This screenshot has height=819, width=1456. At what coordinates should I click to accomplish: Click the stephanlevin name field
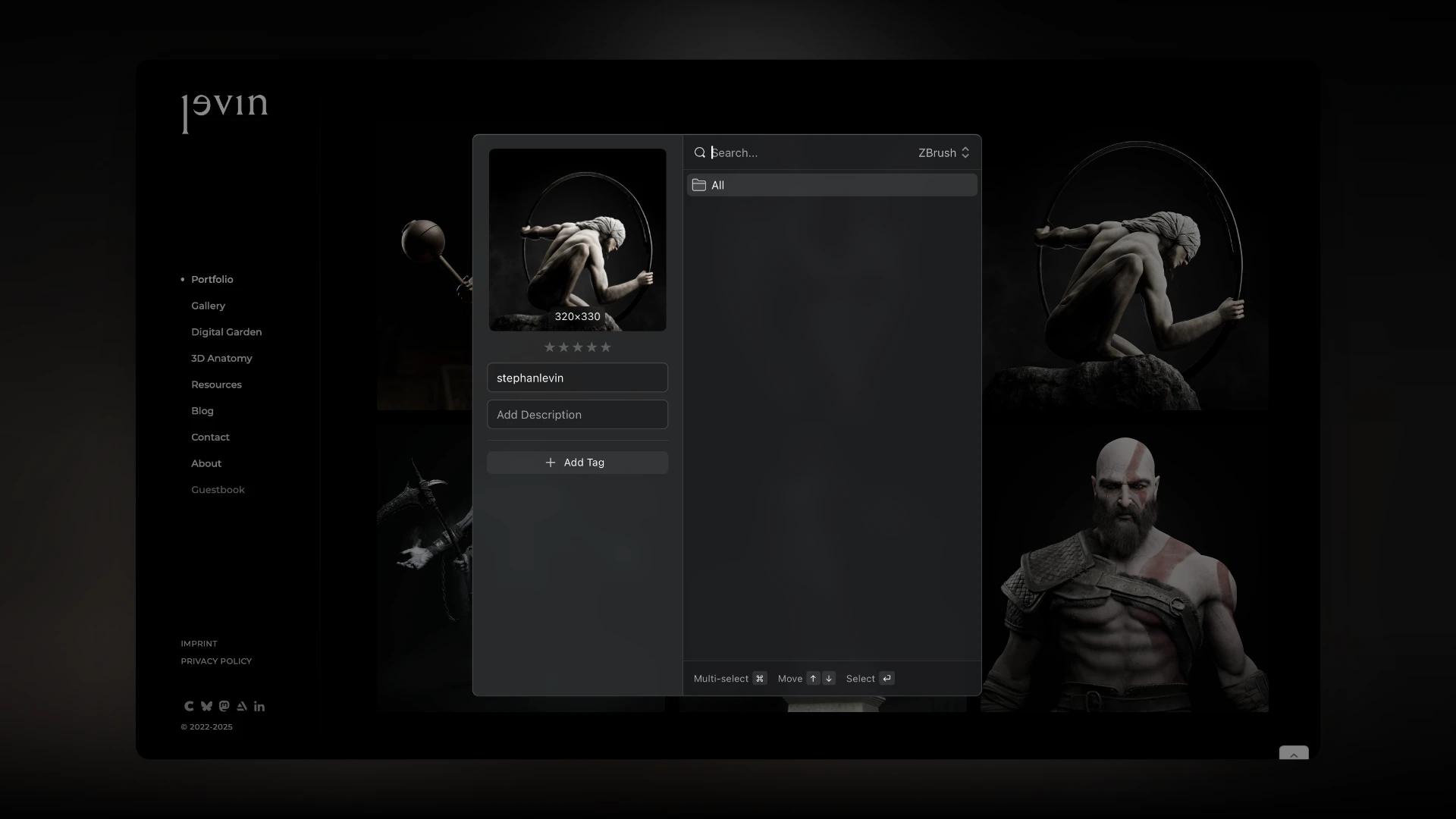coord(577,378)
